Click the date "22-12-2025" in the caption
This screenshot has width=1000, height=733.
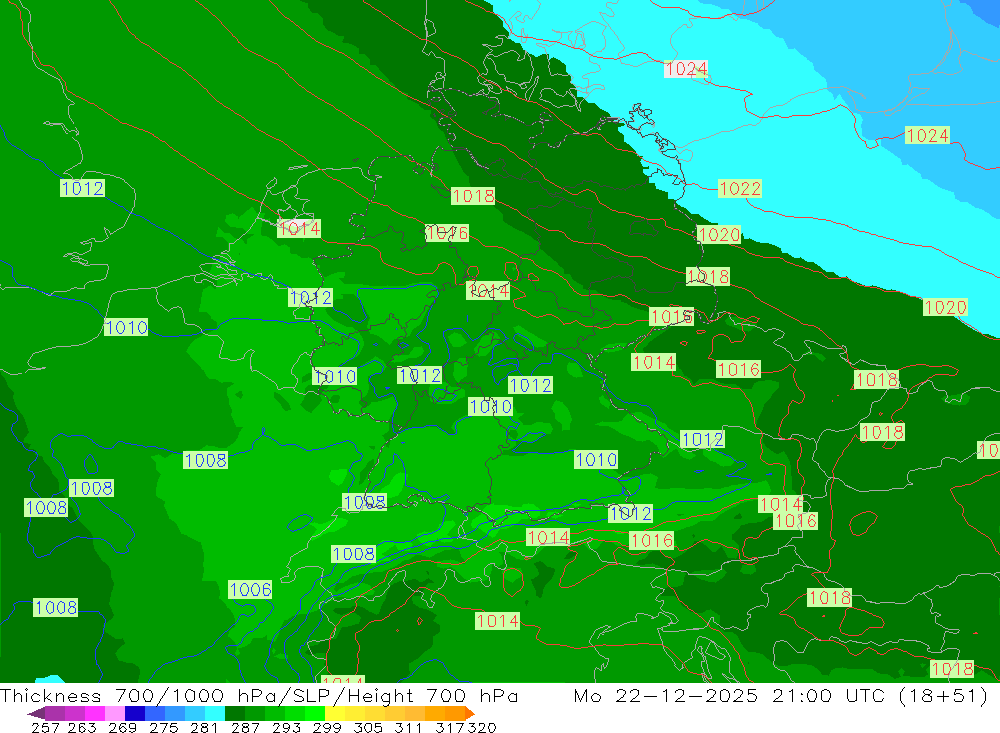[686, 695]
